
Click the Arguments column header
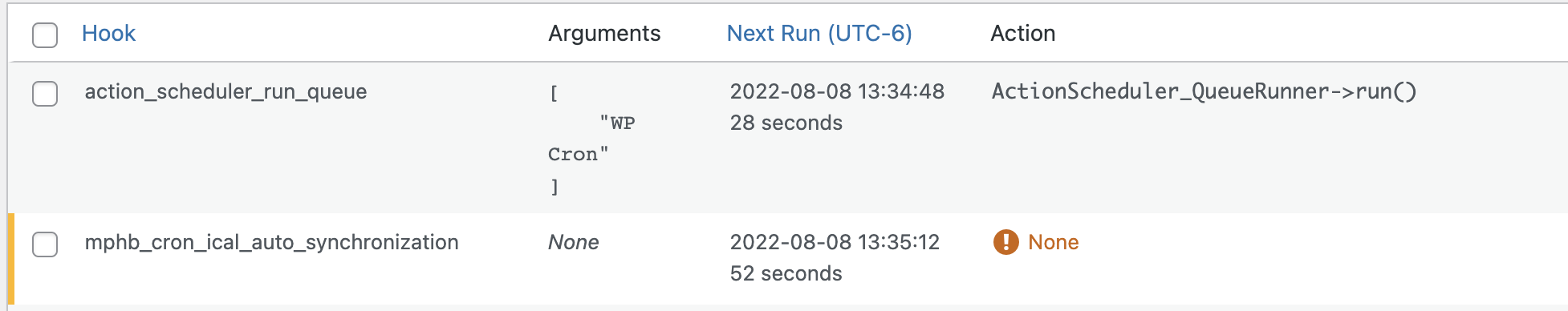click(x=604, y=33)
